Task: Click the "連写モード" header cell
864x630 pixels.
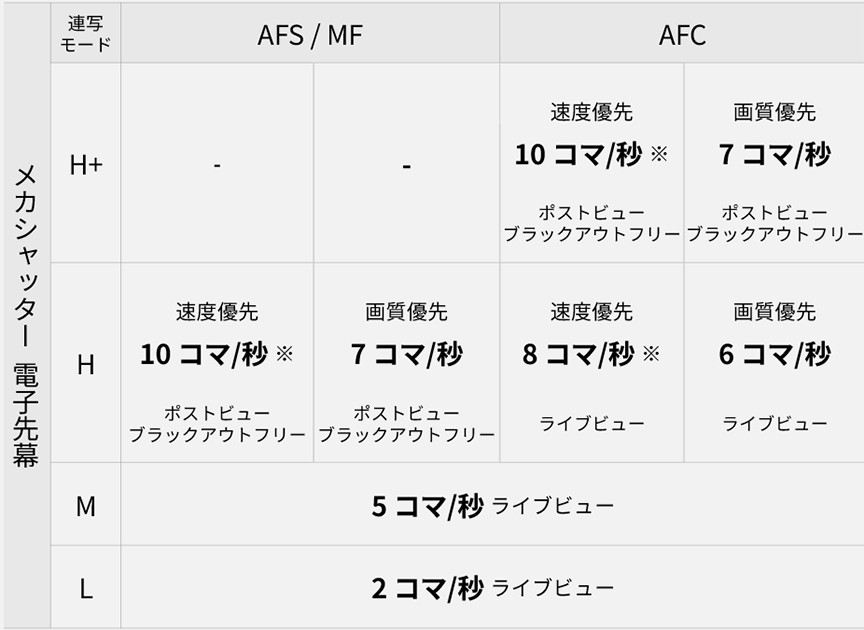Action: click(x=86, y=35)
